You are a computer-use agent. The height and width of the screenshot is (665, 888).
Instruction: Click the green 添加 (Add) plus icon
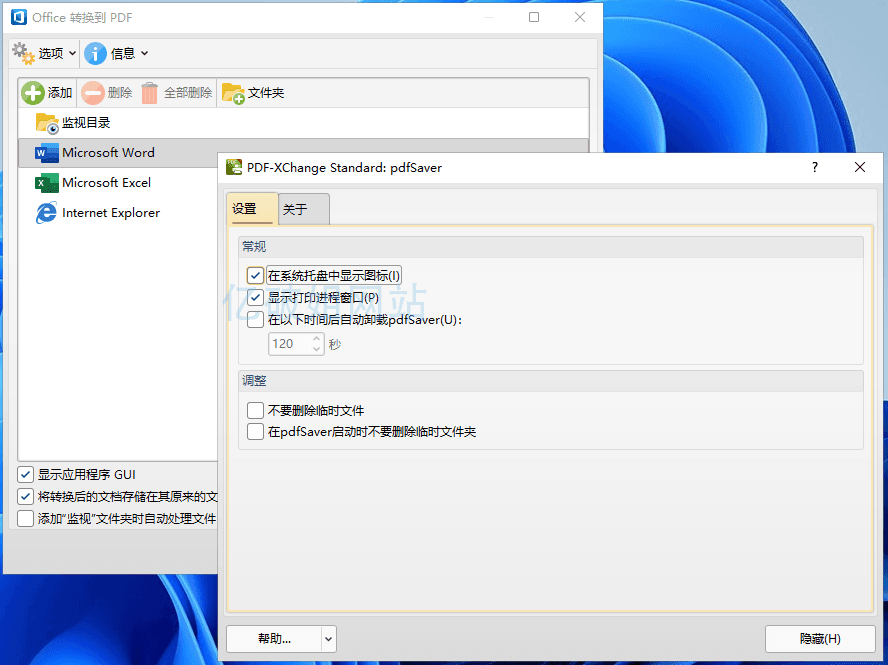(x=33, y=93)
